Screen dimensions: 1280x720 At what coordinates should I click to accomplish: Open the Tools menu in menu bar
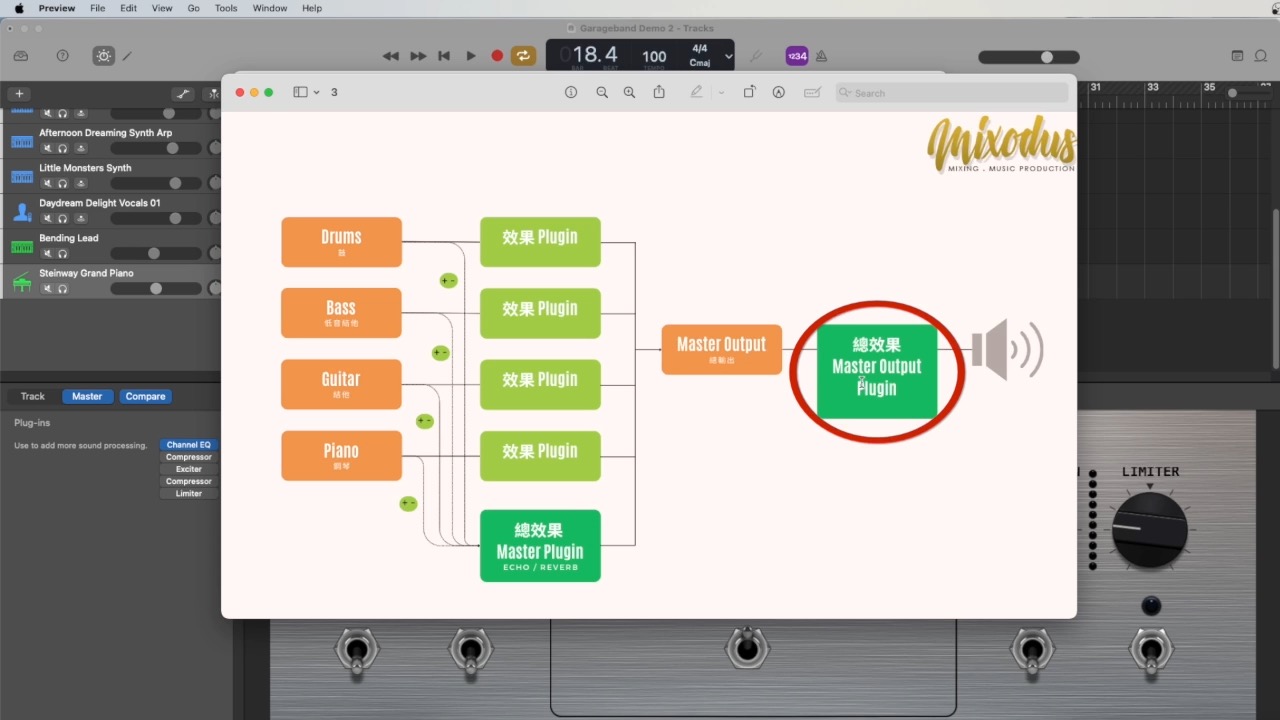tap(226, 8)
